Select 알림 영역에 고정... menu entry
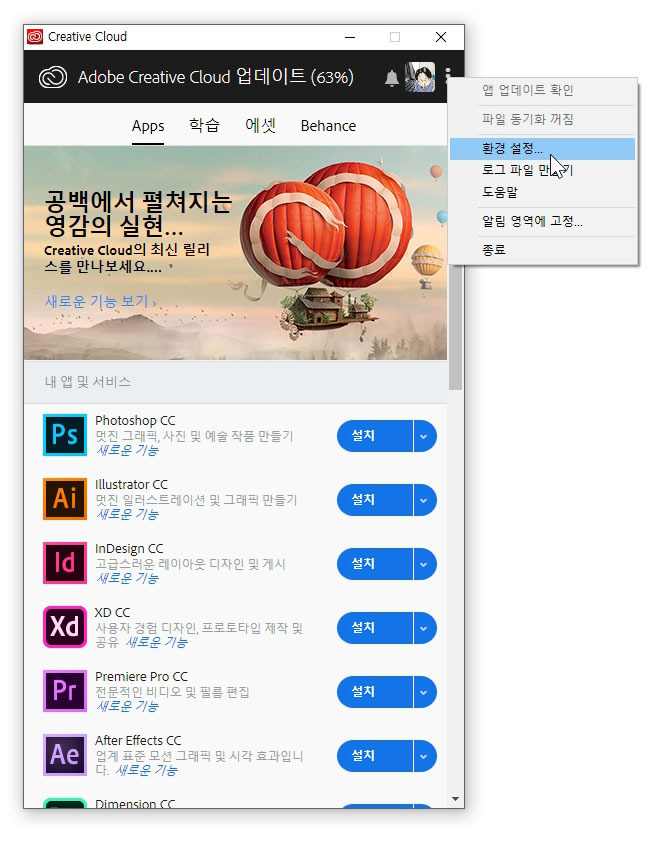 542,221
